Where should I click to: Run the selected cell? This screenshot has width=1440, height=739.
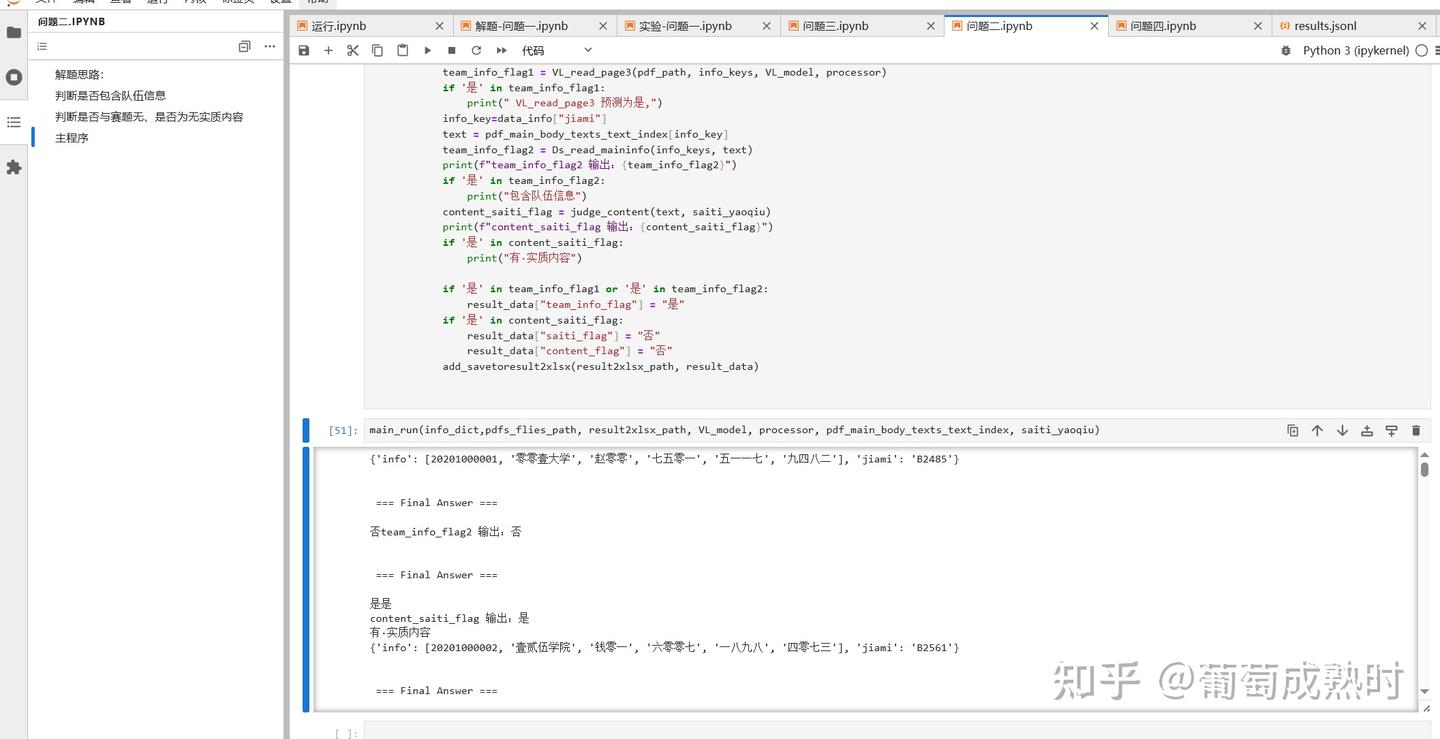(427, 50)
